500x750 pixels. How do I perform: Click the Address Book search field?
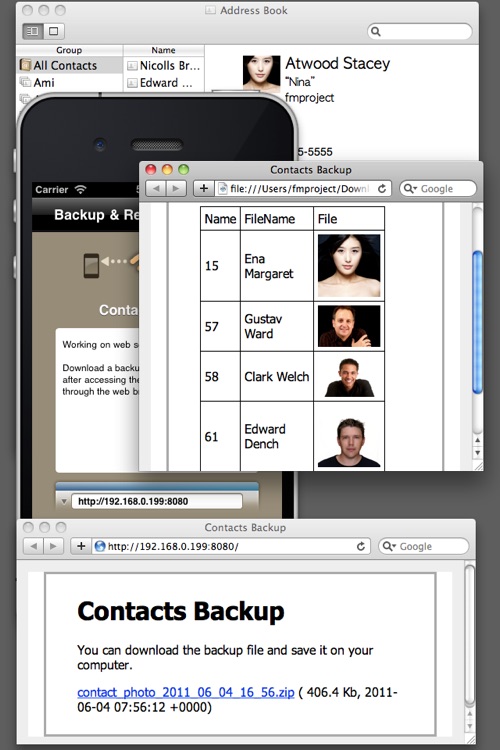(x=420, y=31)
